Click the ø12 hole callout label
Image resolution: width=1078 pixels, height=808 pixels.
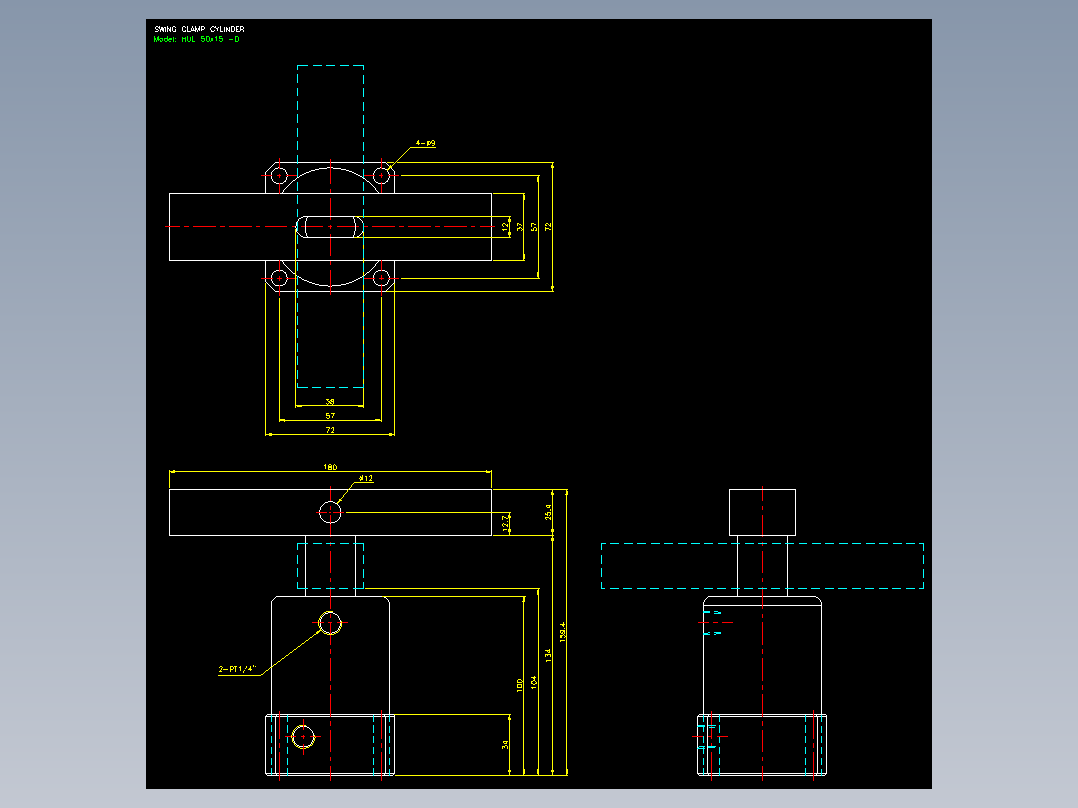[366, 478]
